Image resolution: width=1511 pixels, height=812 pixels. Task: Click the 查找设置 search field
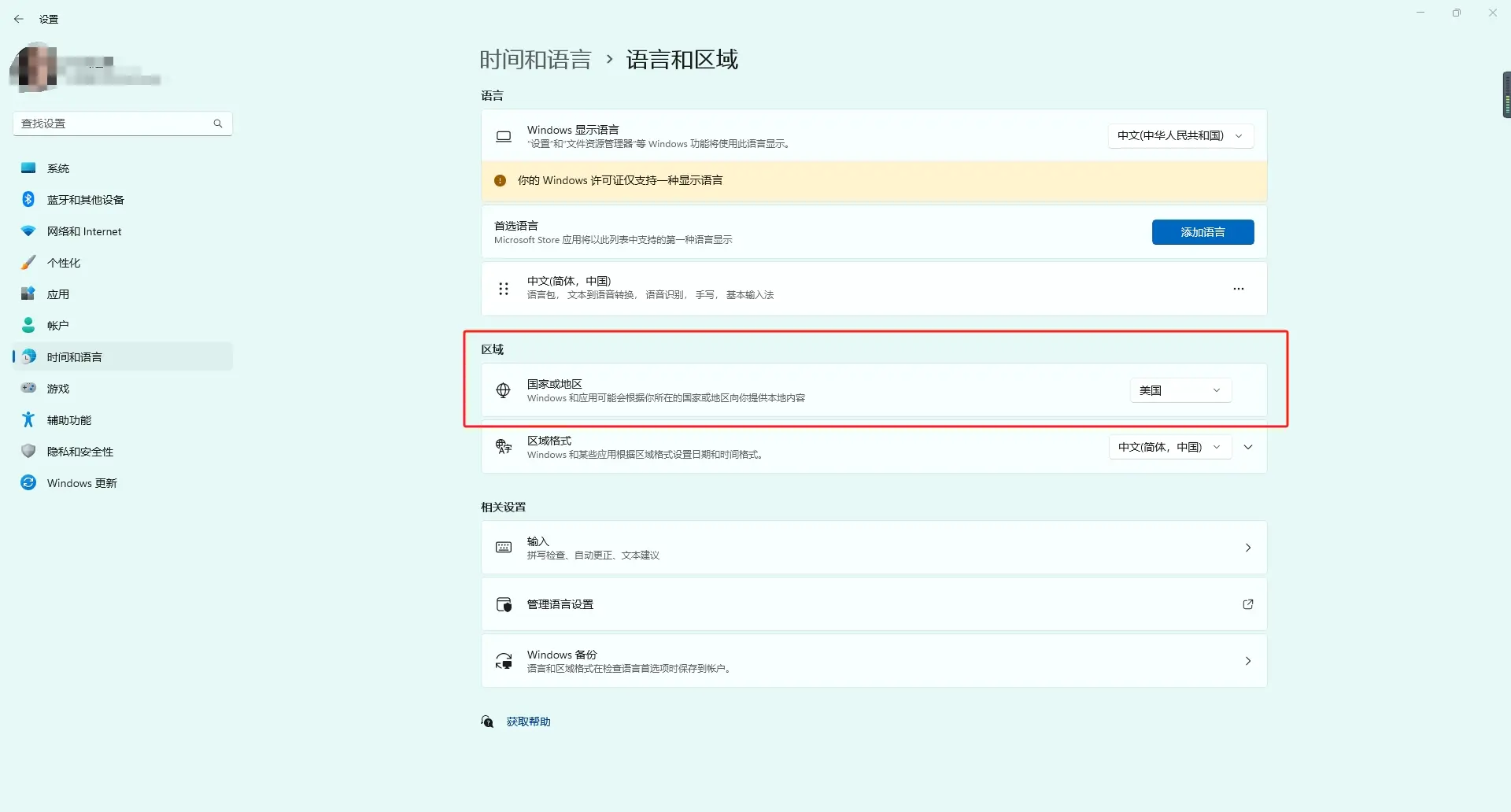123,124
